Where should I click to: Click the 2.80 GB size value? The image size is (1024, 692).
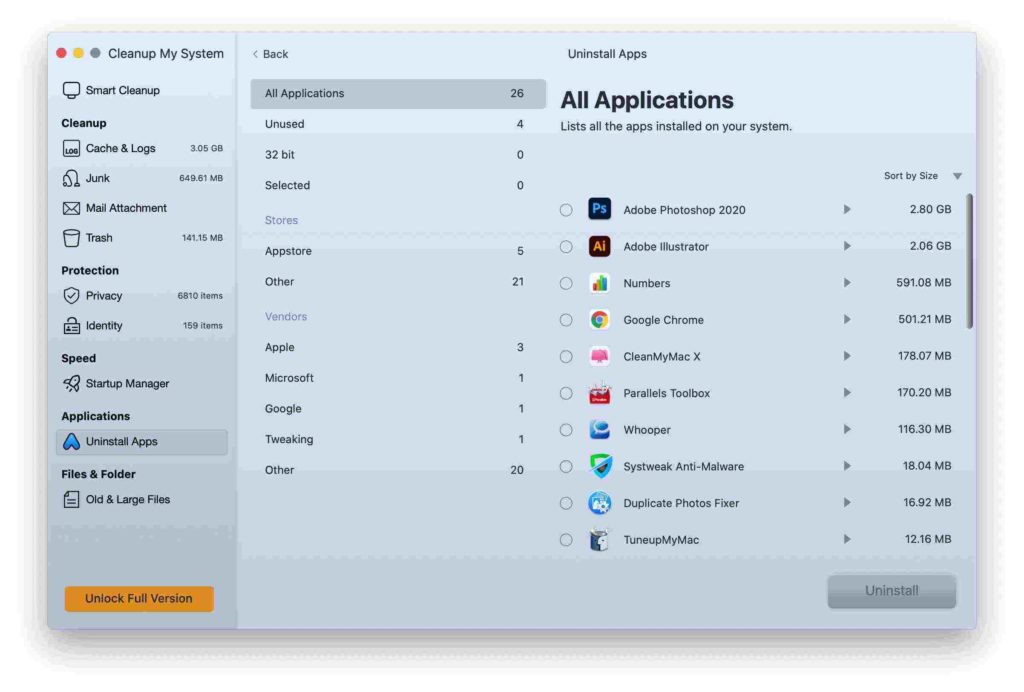pos(930,210)
